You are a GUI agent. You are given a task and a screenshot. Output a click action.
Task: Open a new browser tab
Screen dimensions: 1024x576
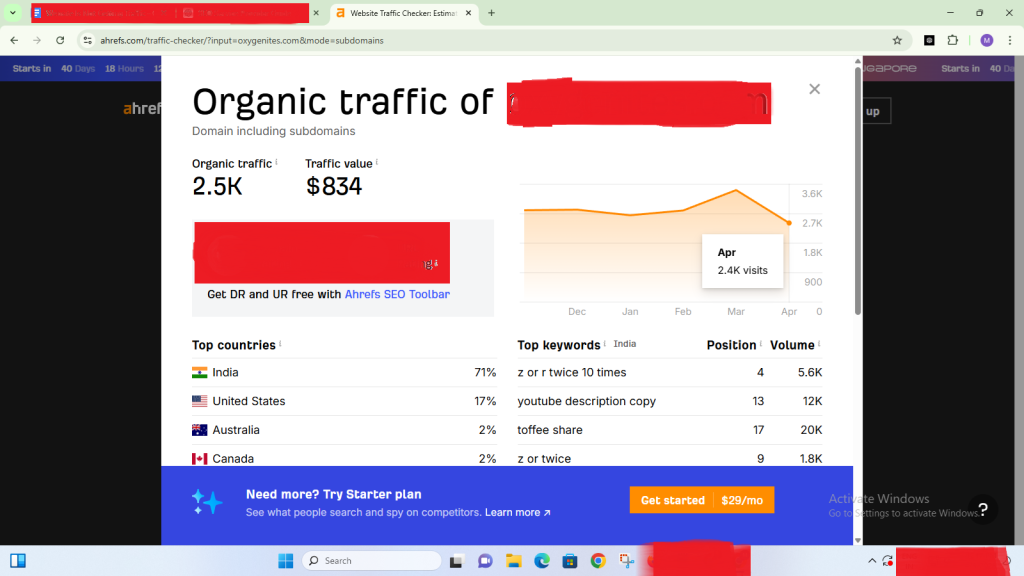tap(491, 13)
